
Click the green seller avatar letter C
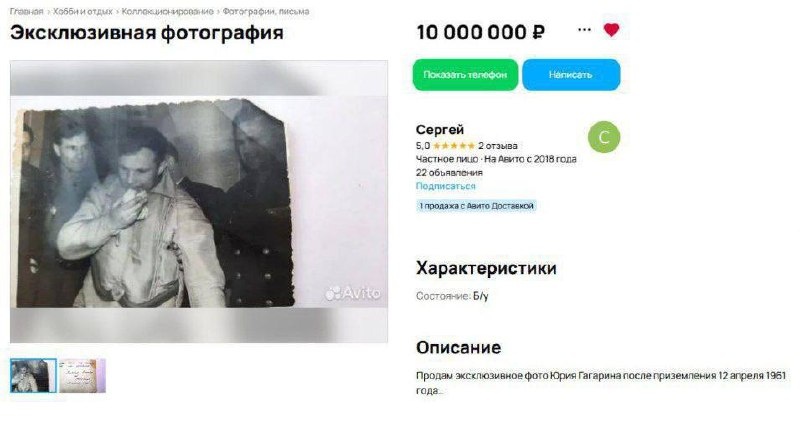coord(604,137)
